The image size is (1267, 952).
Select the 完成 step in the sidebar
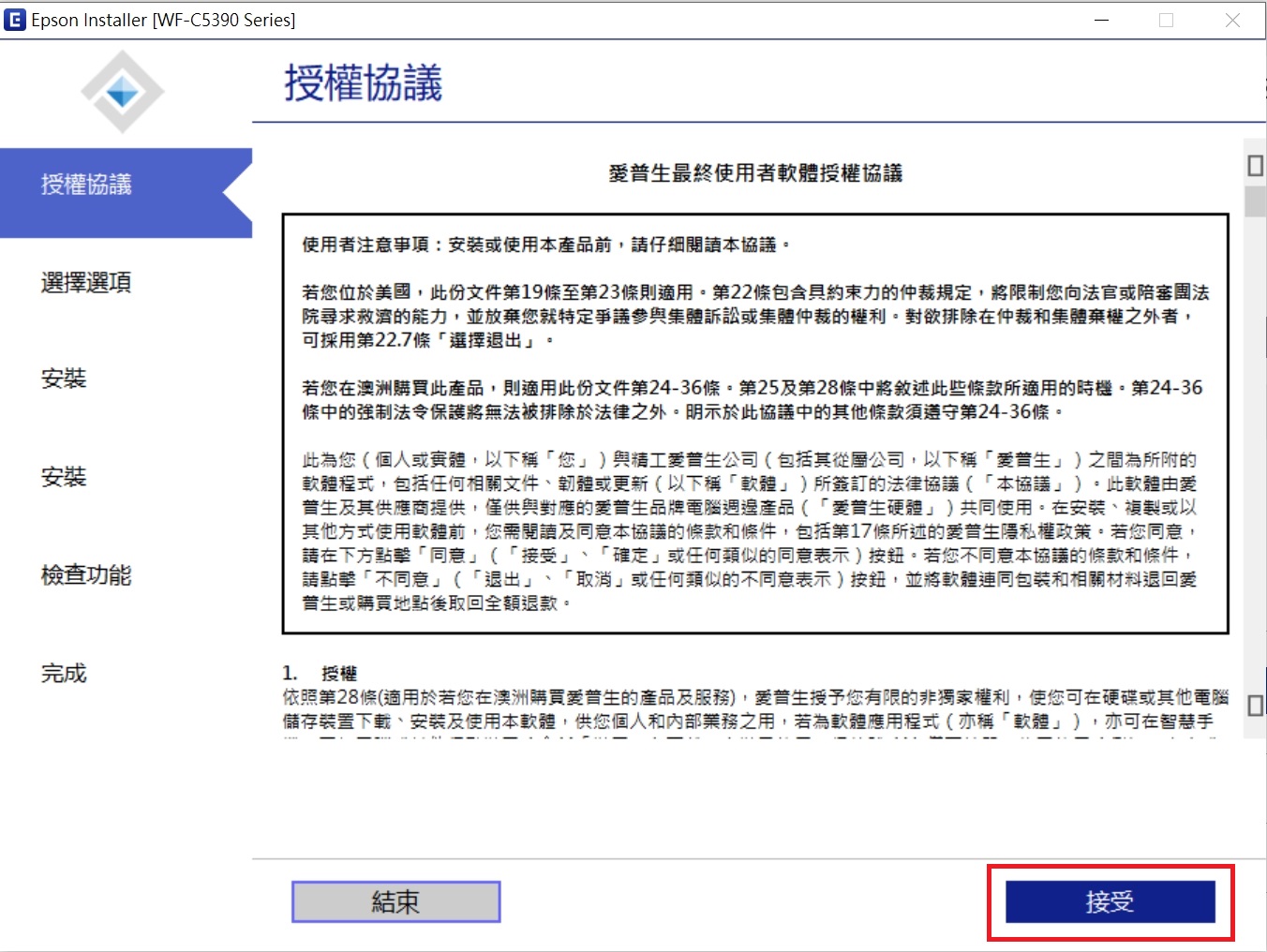(64, 673)
